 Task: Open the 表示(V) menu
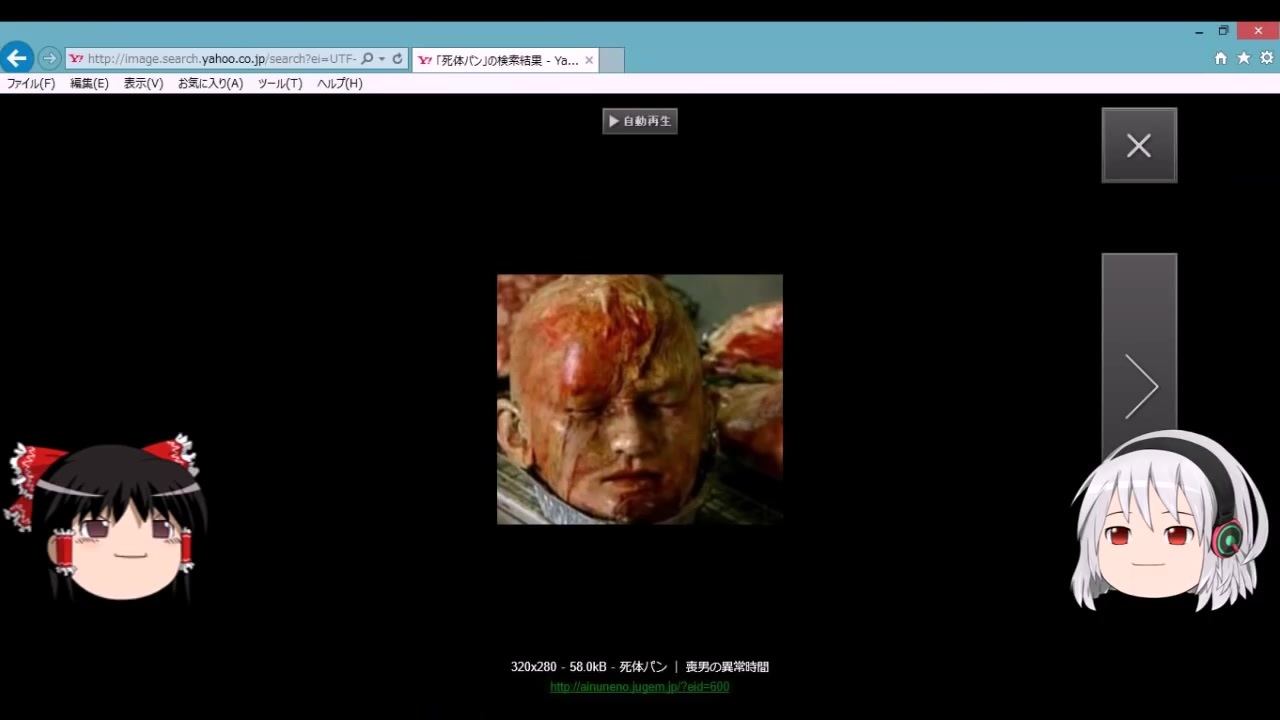[x=143, y=84]
